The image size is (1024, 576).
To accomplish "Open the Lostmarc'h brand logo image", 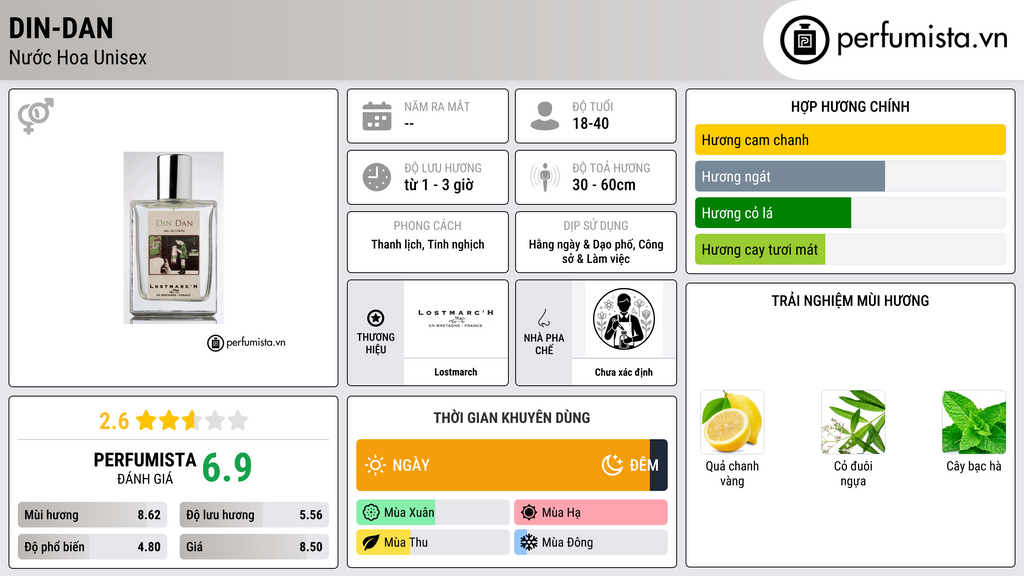I will [x=455, y=318].
